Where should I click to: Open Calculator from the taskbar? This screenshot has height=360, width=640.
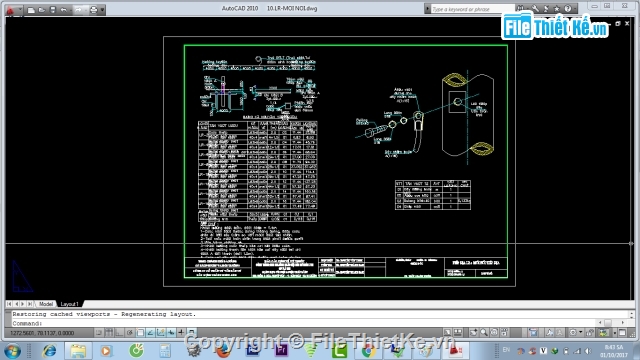pos(165,351)
